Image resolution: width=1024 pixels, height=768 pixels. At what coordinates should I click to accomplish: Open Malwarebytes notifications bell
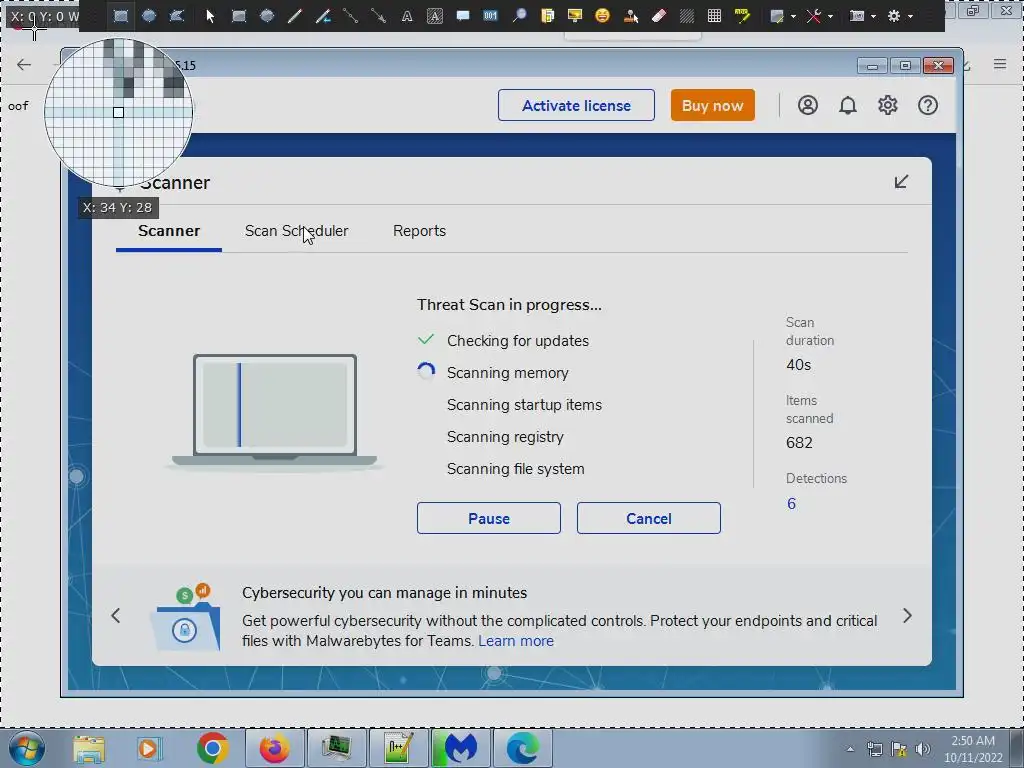(x=848, y=105)
